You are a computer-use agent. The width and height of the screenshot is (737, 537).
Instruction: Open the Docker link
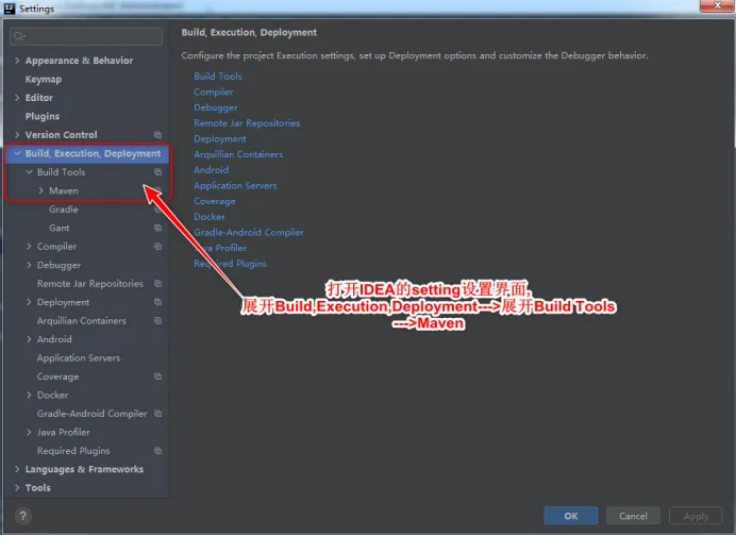click(x=209, y=217)
